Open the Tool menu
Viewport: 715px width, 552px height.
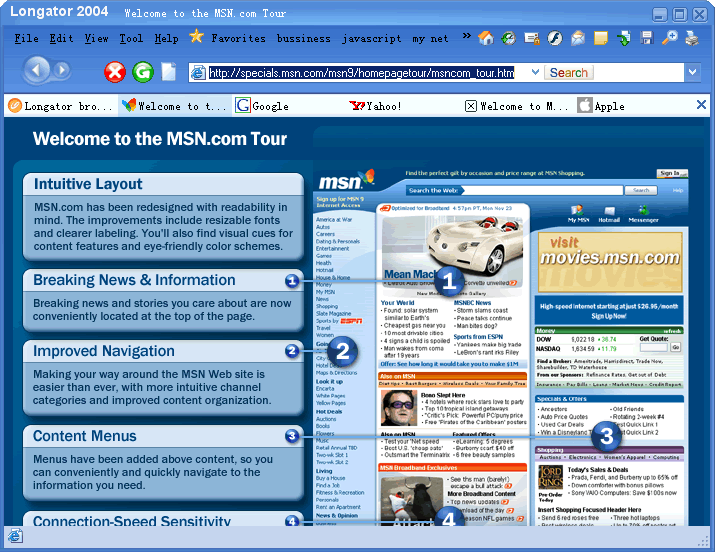coord(131,38)
